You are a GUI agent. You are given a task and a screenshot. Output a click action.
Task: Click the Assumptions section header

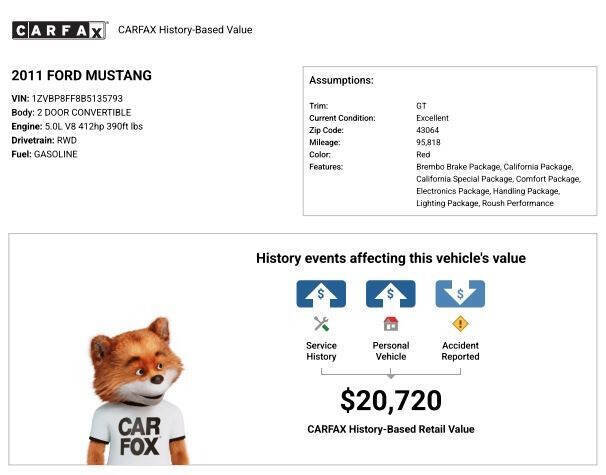tap(341, 80)
